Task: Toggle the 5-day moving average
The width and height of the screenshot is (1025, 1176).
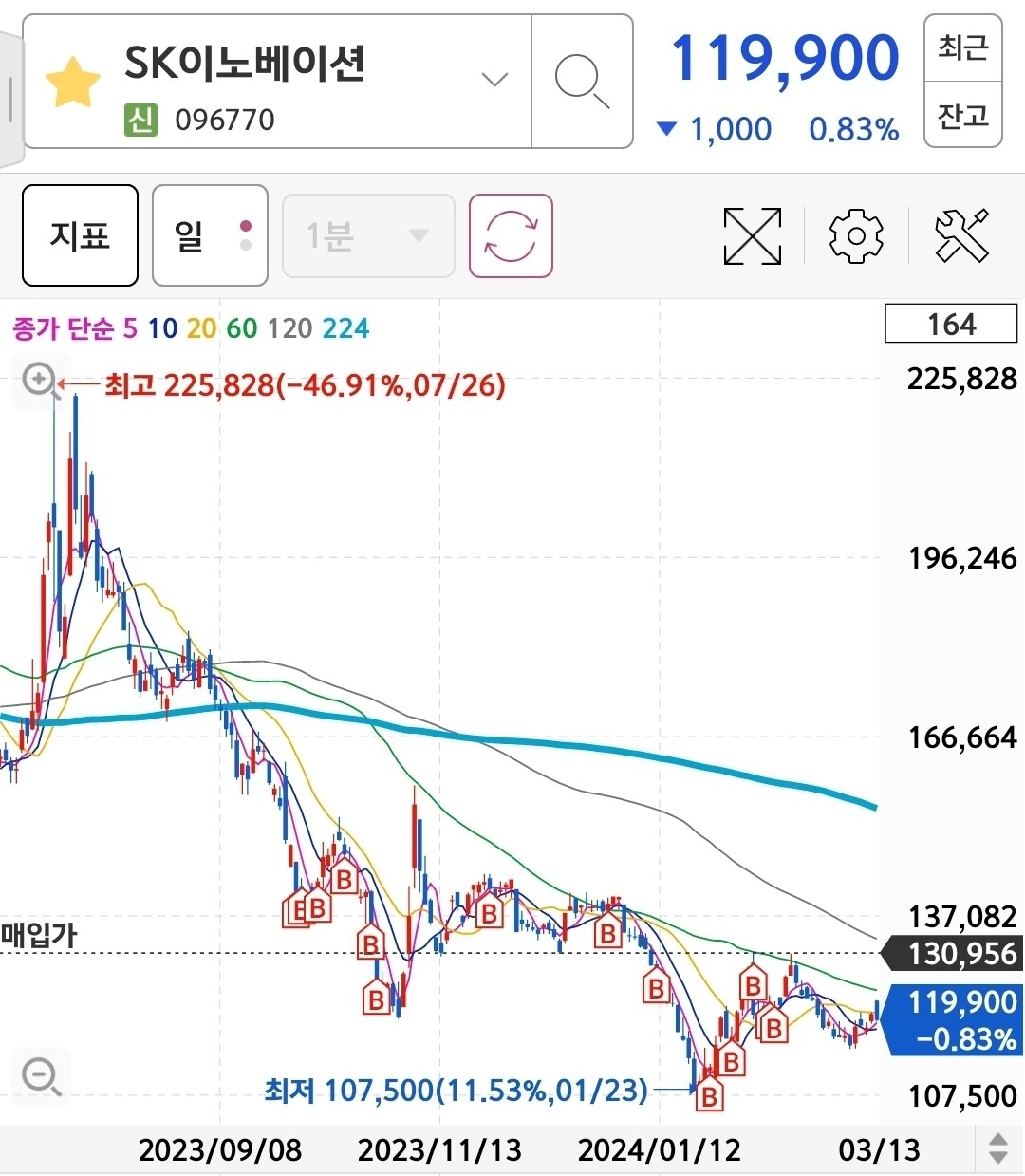Action: [129, 327]
